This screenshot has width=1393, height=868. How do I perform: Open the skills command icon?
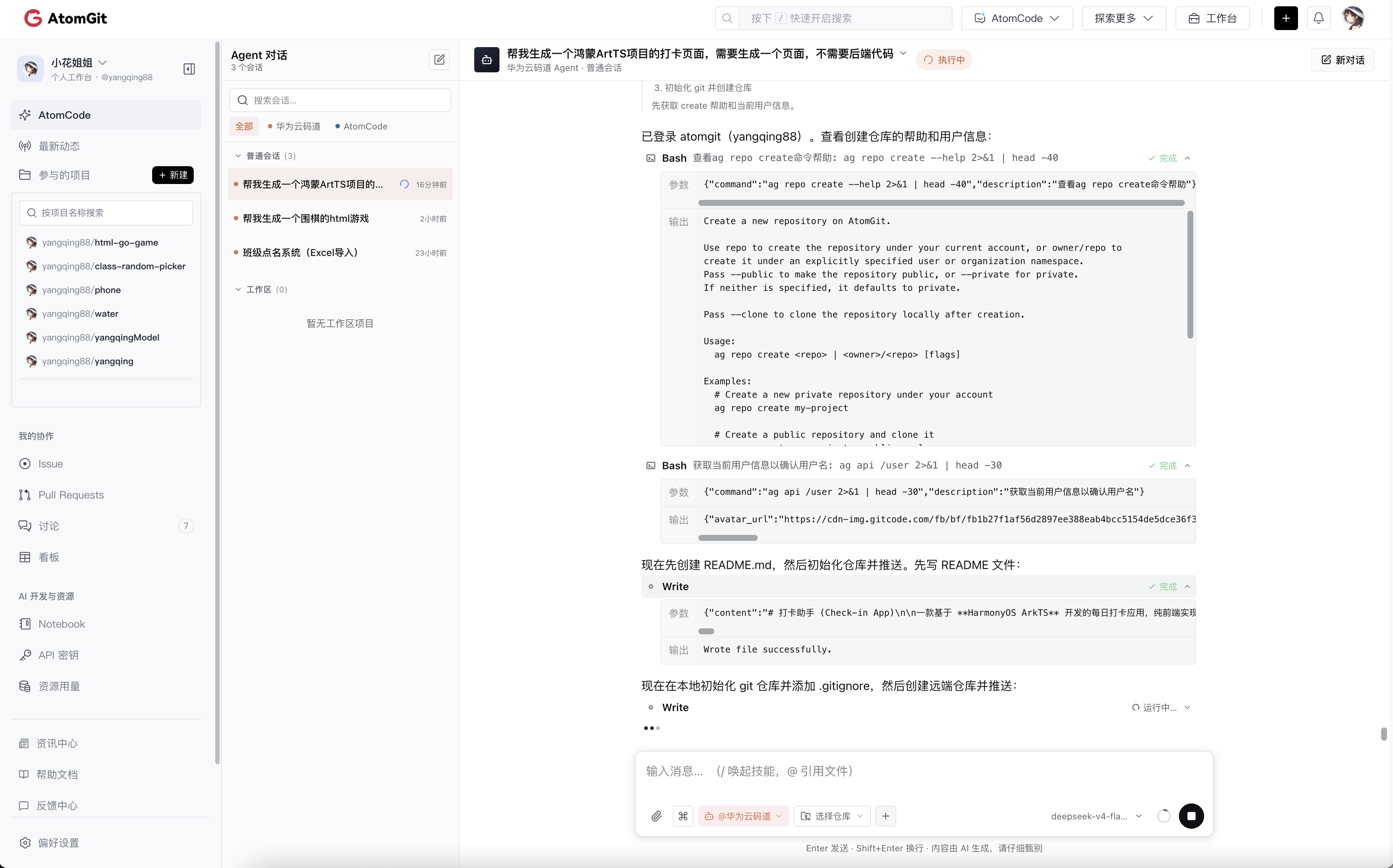(683, 816)
